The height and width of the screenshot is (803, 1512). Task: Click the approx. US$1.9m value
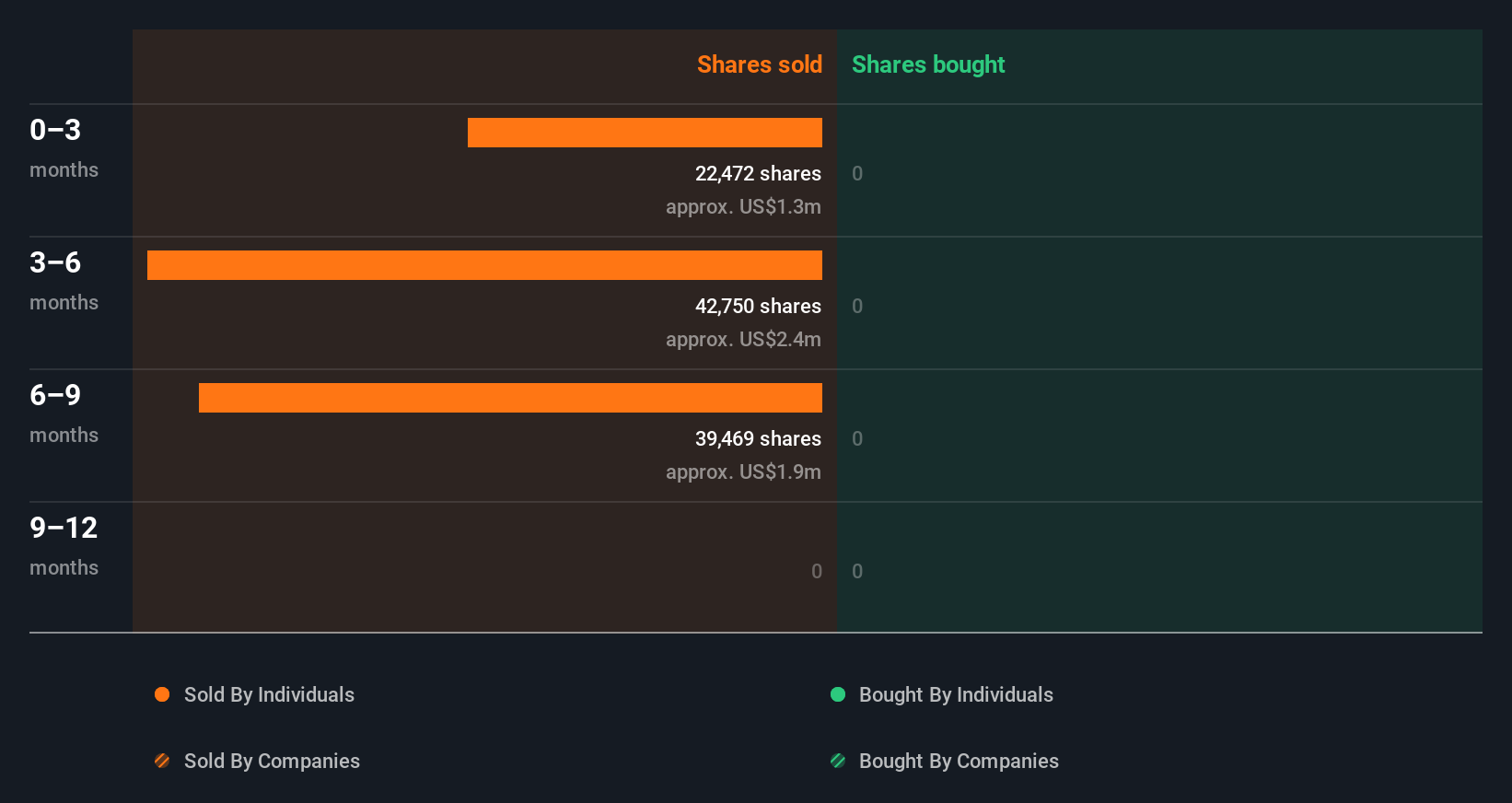[x=743, y=472]
